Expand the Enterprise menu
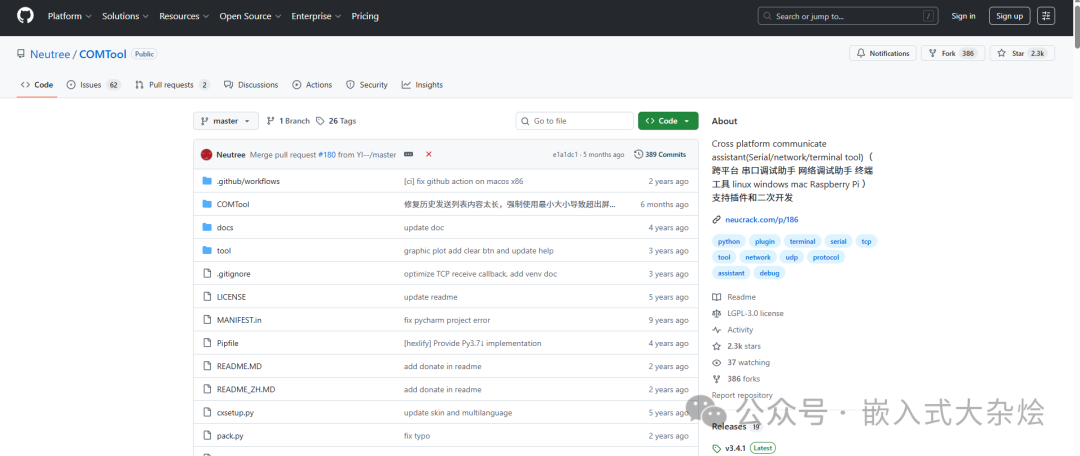The height and width of the screenshot is (456, 1080). (x=316, y=16)
